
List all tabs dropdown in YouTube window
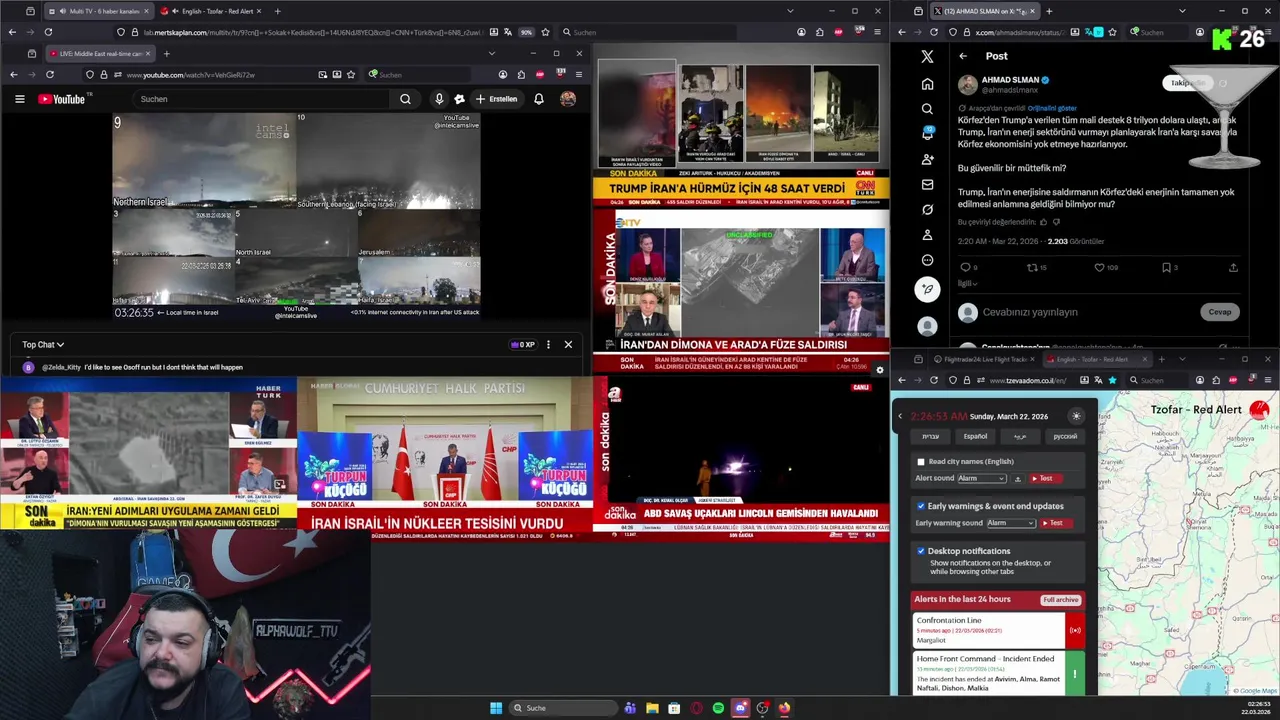[x=491, y=53]
